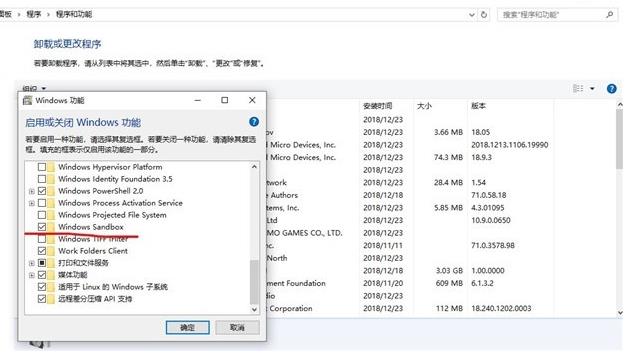Refresh the Programs and Features address bar
Image resolution: width=636 pixels, height=362 pixels.
(484, 15)
